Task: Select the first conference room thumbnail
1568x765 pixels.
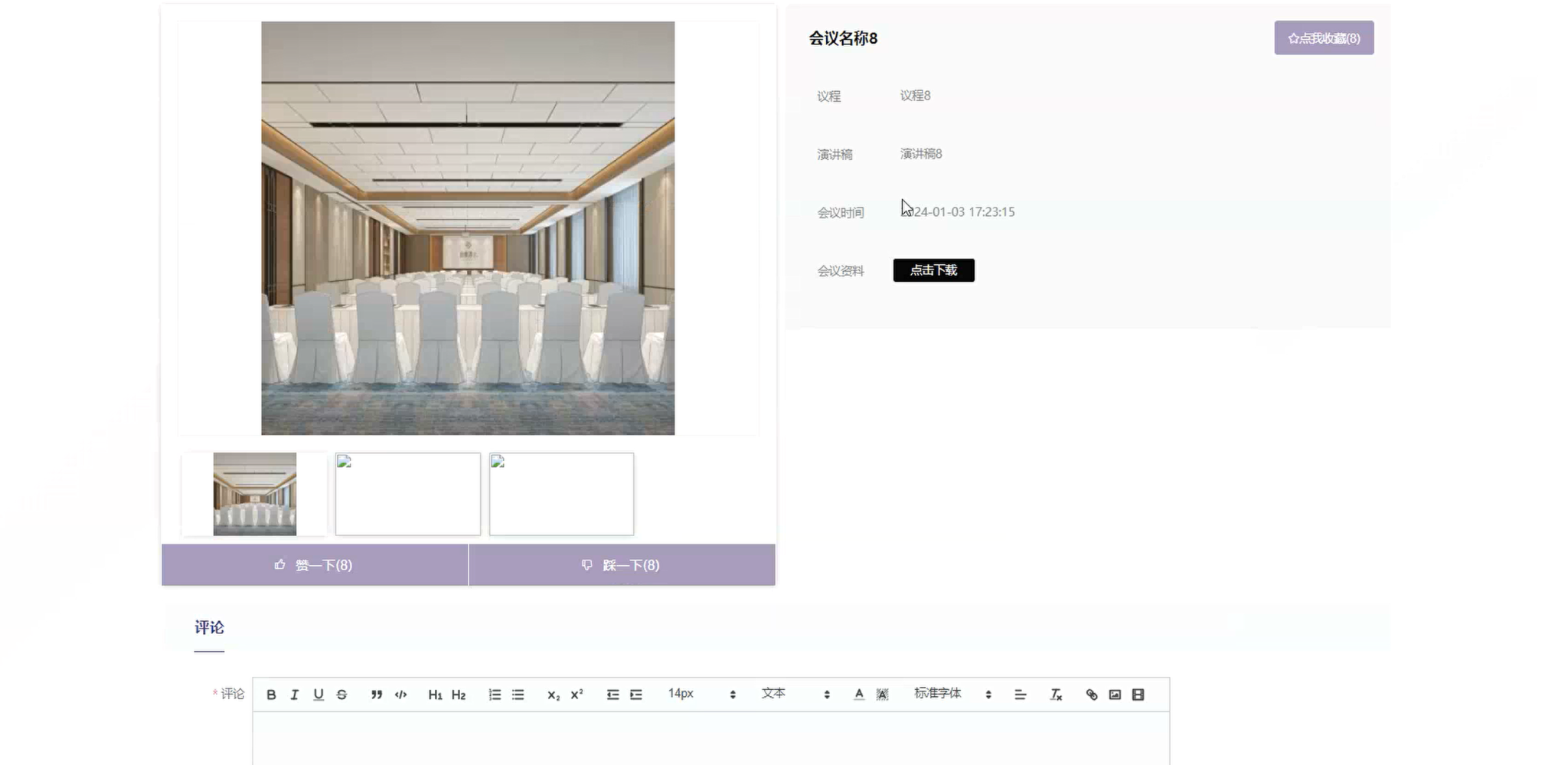Action: (x=254, y=494)
